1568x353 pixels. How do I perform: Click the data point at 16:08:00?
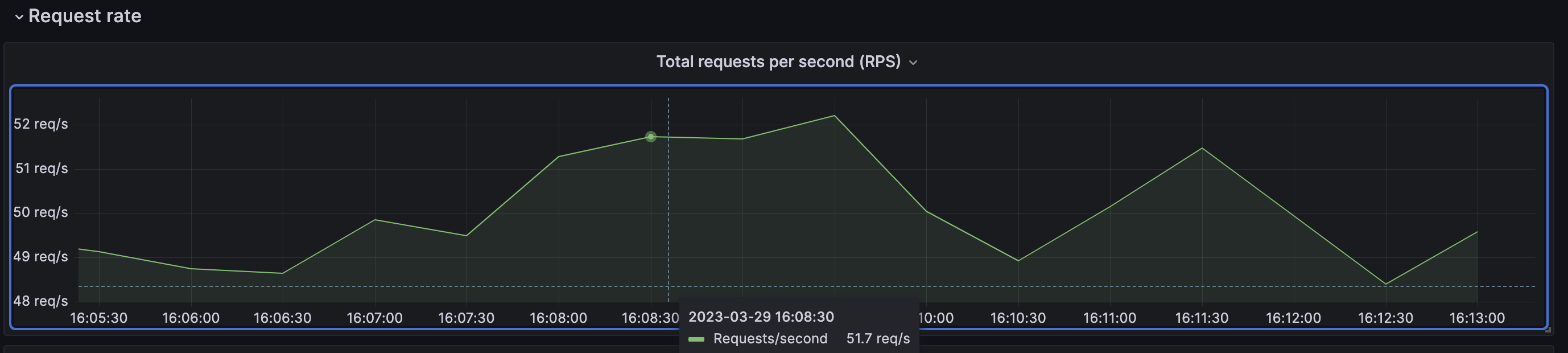point(559,157)
